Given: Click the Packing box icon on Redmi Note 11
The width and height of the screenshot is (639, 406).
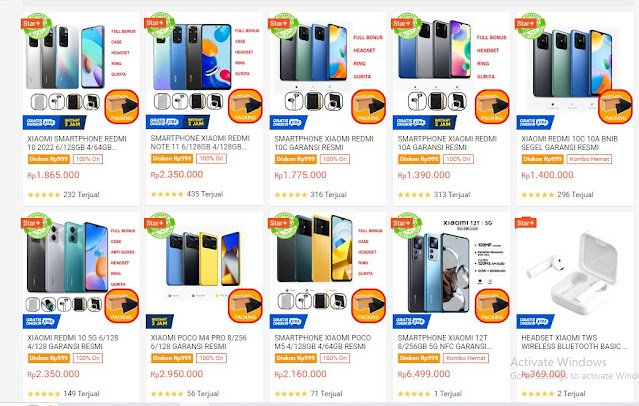Looking at the screenshot, I should point(245,106).
